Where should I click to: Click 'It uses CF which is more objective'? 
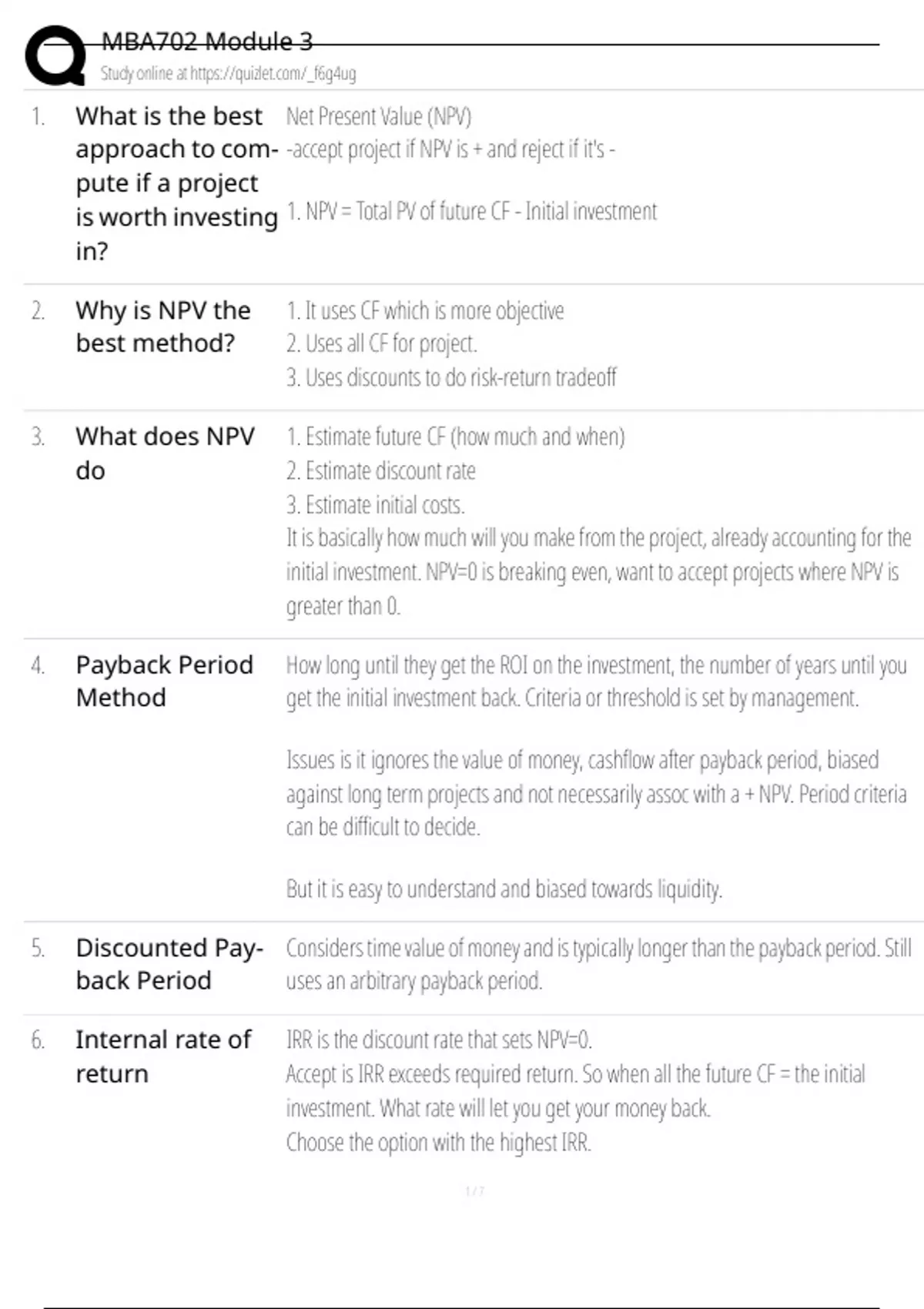(x=425, y=311)
